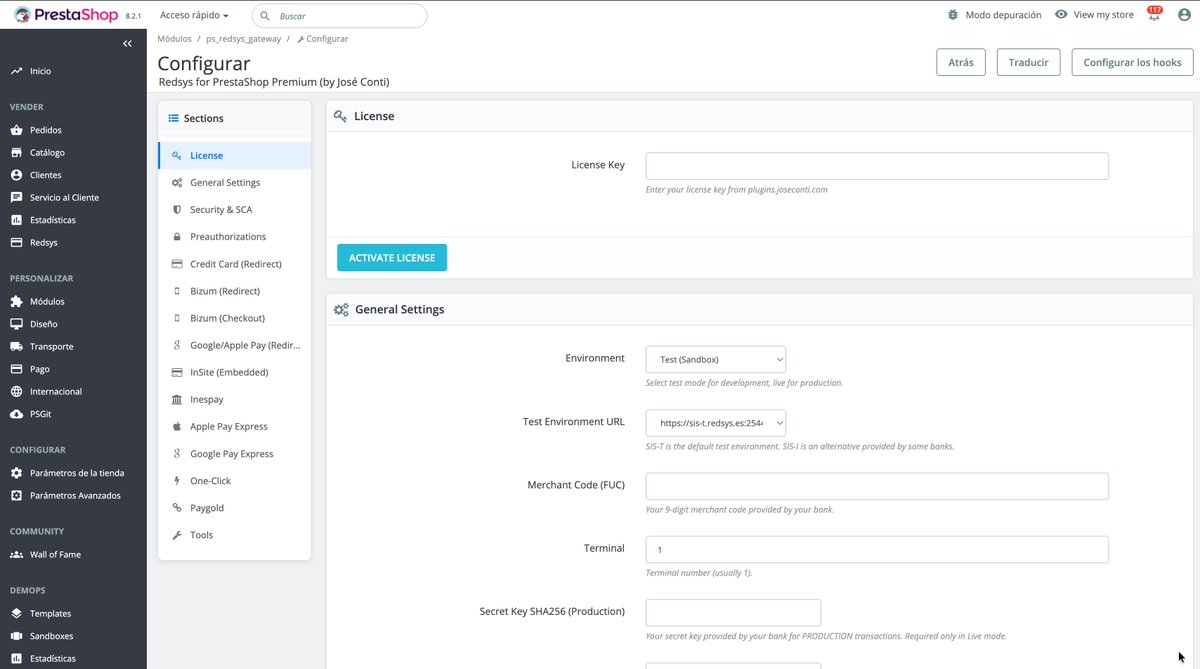Viewport: 1200px width, 669px height.
Task: Select Bizum (Checkout) section
Action: coord(234,318)
